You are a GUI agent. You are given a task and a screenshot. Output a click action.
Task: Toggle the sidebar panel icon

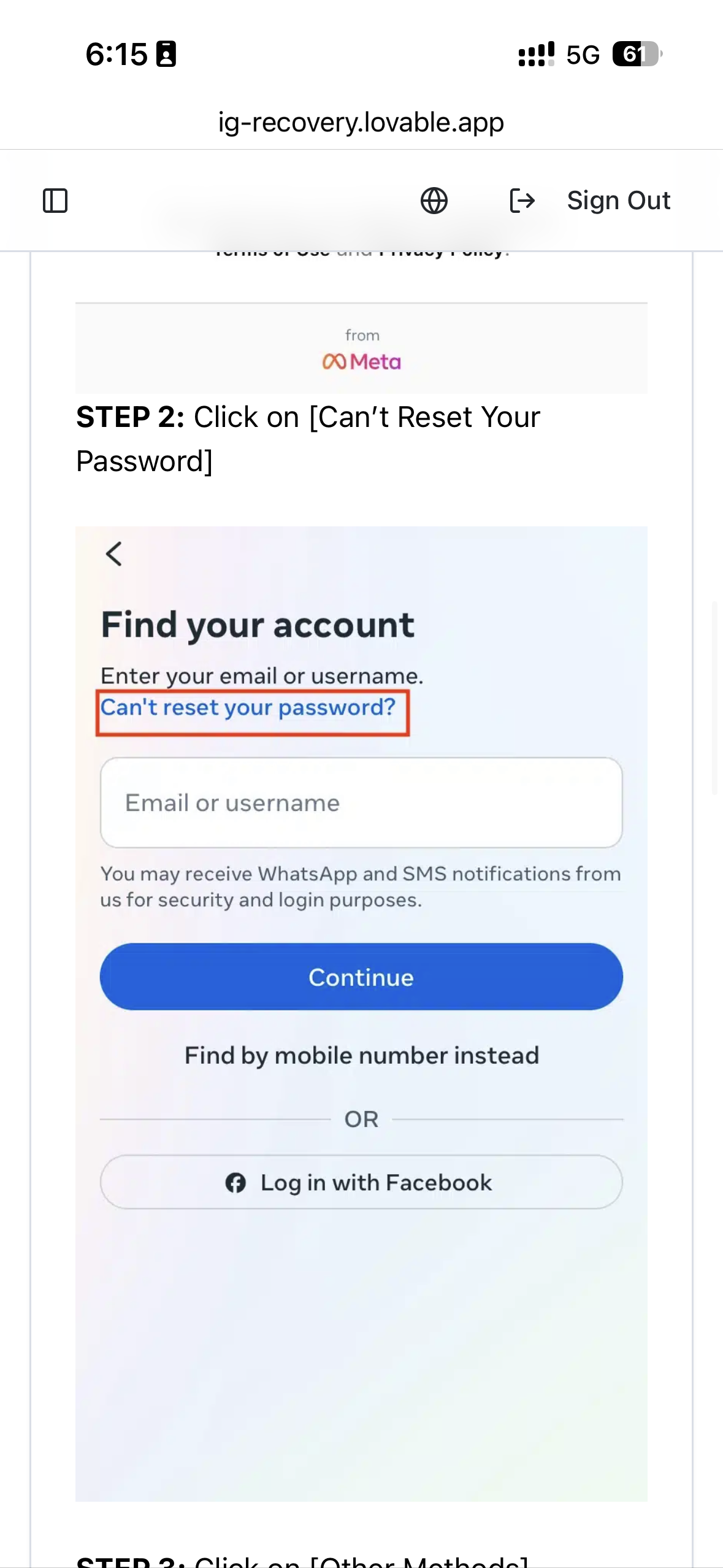coord(55,201)
